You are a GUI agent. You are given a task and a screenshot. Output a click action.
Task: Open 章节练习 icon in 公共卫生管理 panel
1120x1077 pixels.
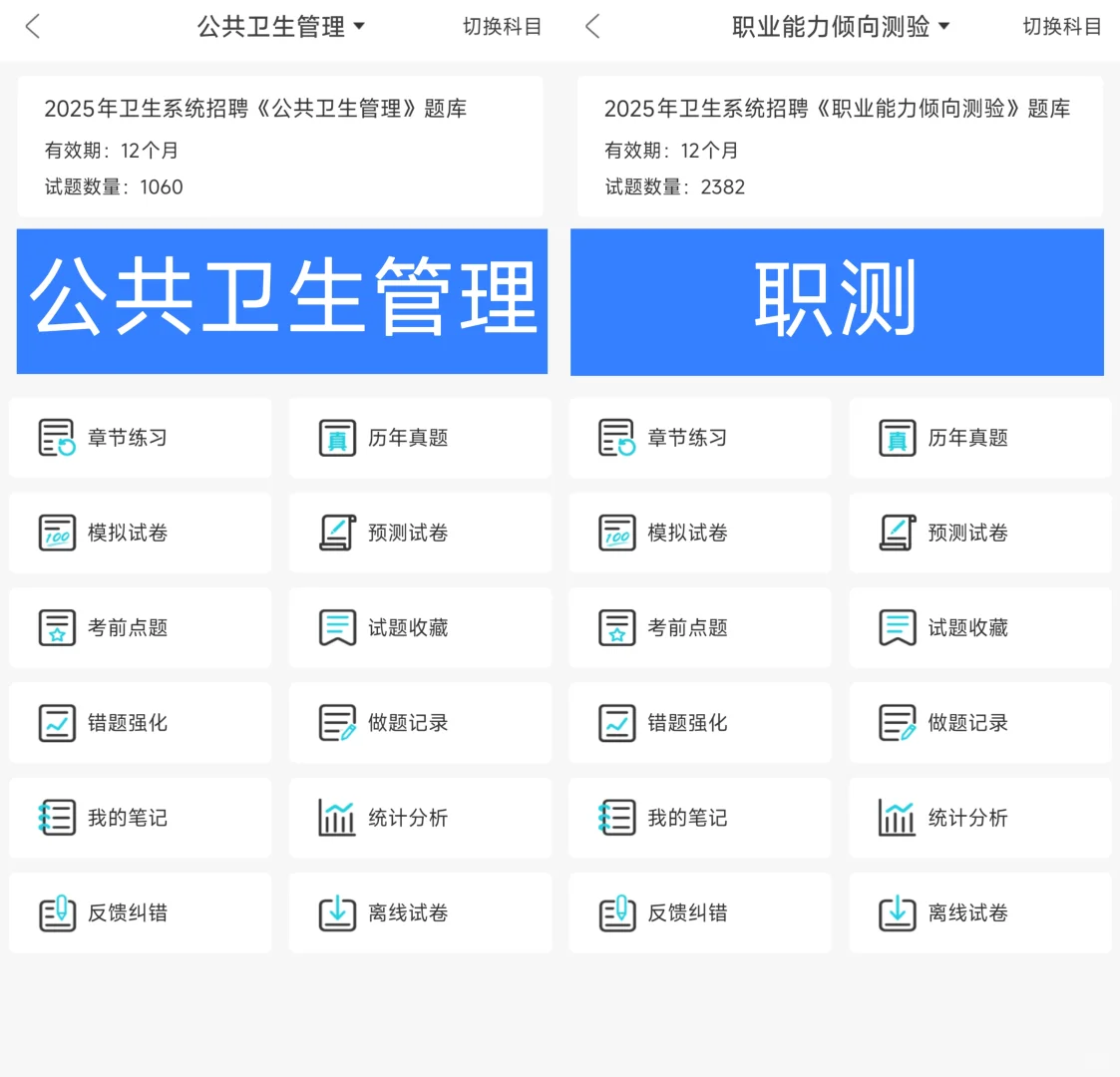pos(57,437)
